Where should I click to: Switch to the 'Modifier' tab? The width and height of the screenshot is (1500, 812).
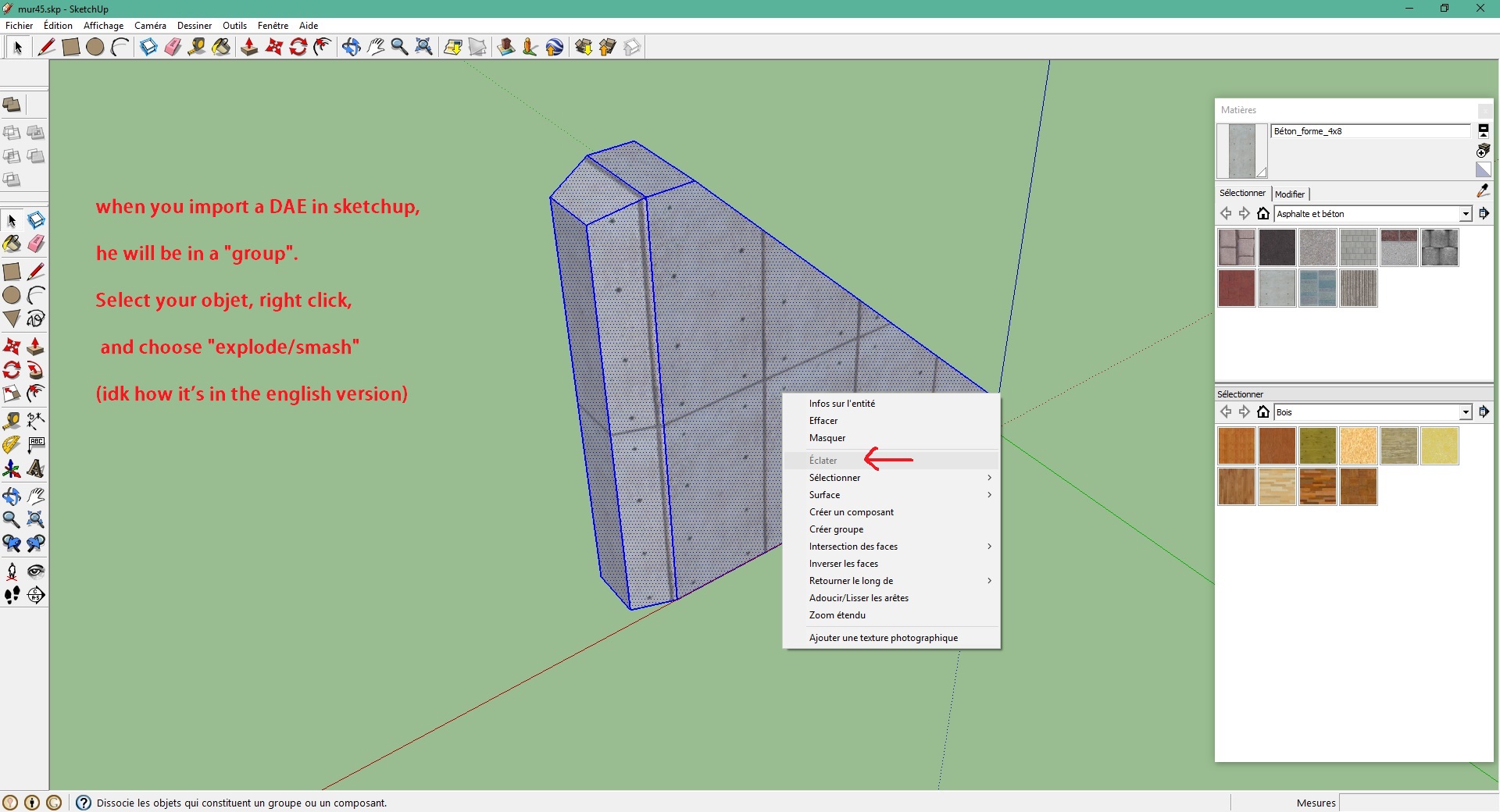click(x=1290, y=194)
